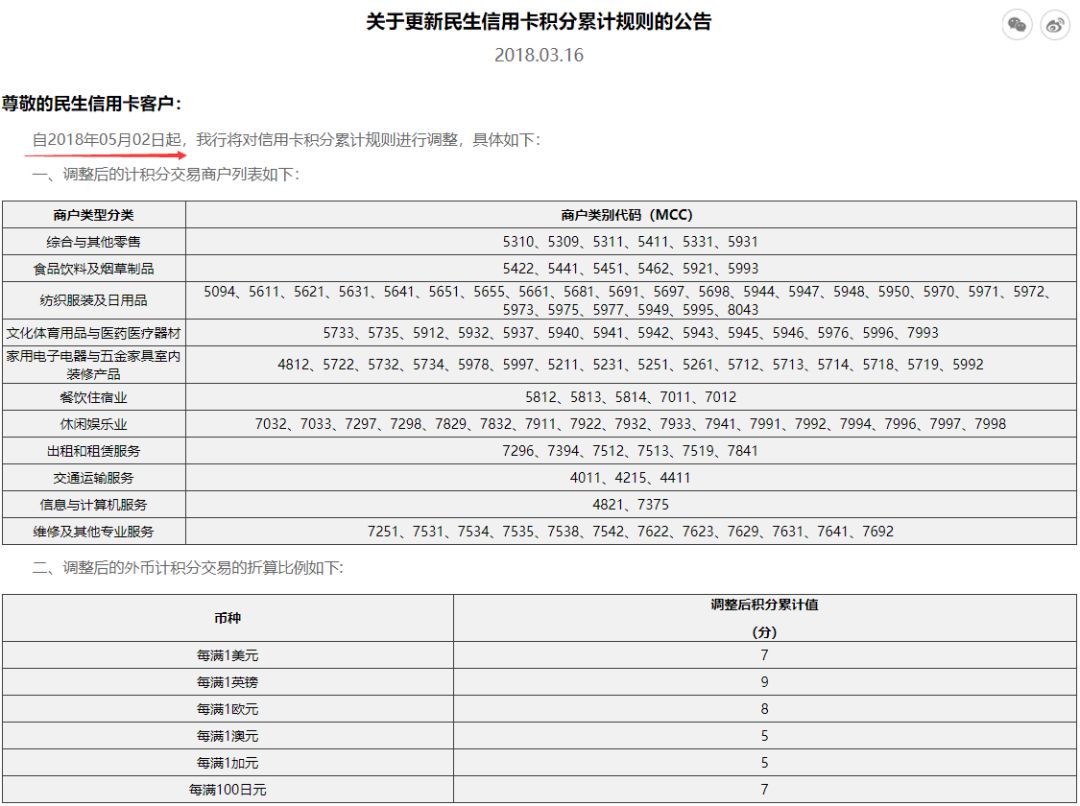Select points value for 每满1澳元
This screenshot has width=1080, height=806.
tap(765, 736)
